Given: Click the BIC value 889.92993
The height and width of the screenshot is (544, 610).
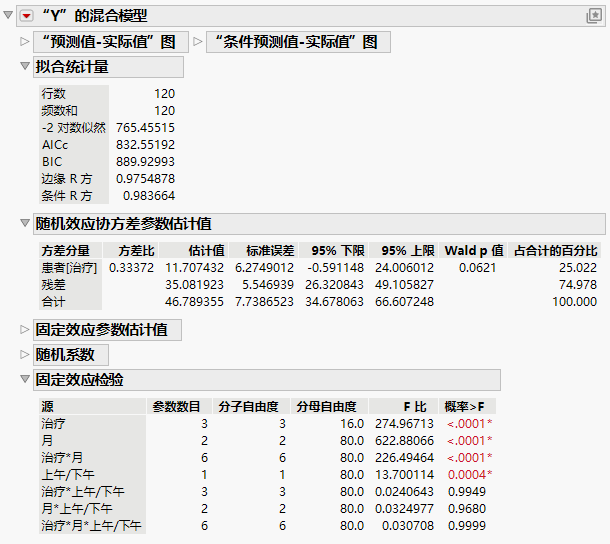Looking at the screenshot, I should (x=145, y=162).
